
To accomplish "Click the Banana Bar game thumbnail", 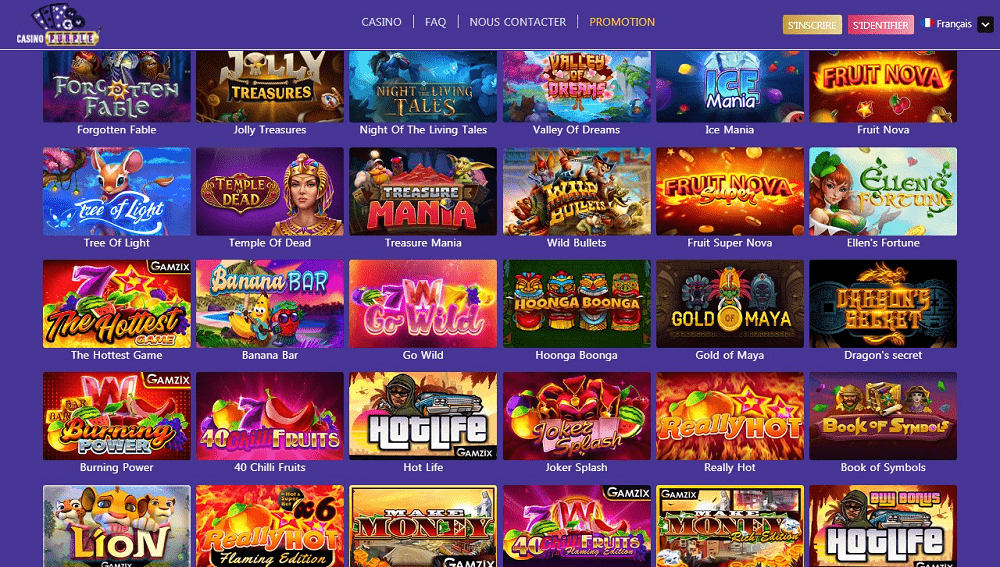I will (270, 304).
